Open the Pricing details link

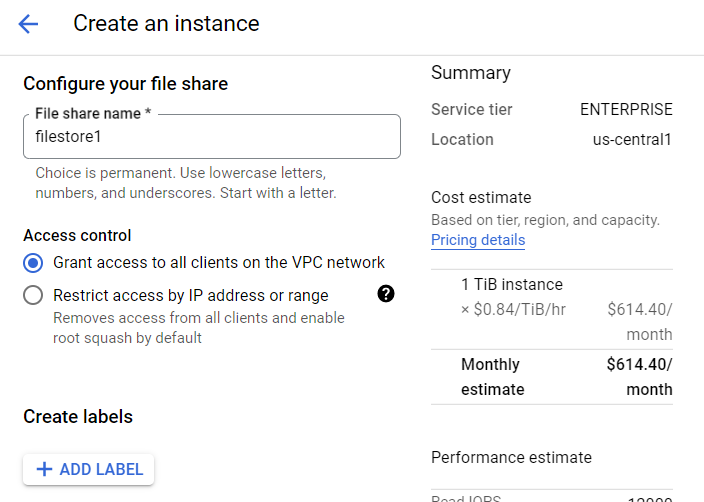pos(478,240)
